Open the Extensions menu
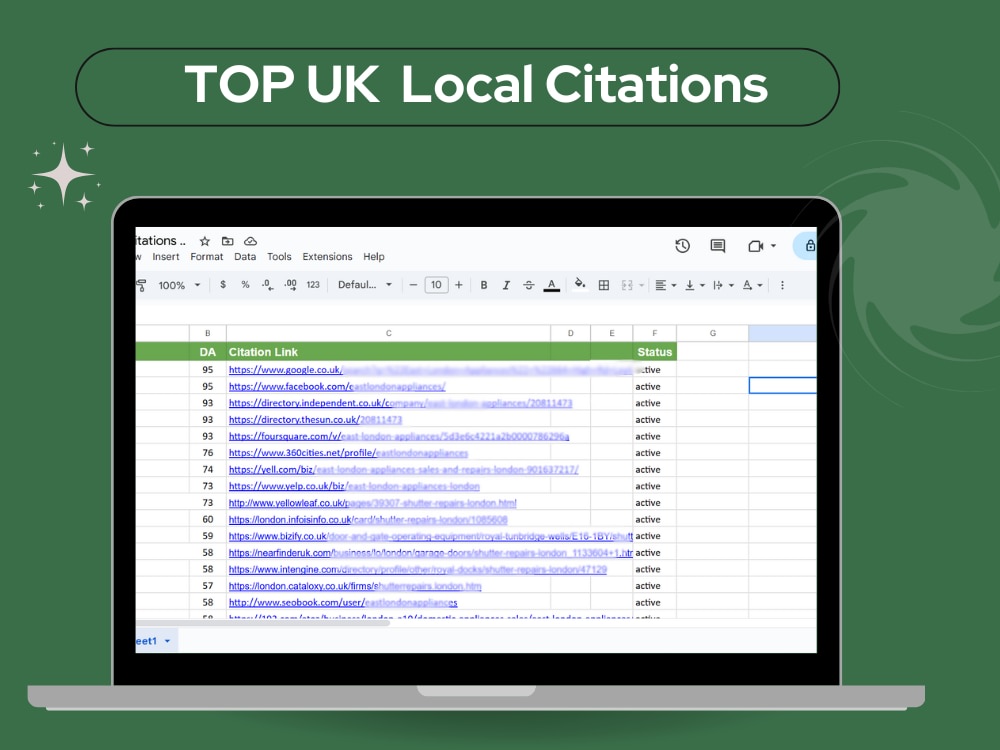 (x=327, y=256)
